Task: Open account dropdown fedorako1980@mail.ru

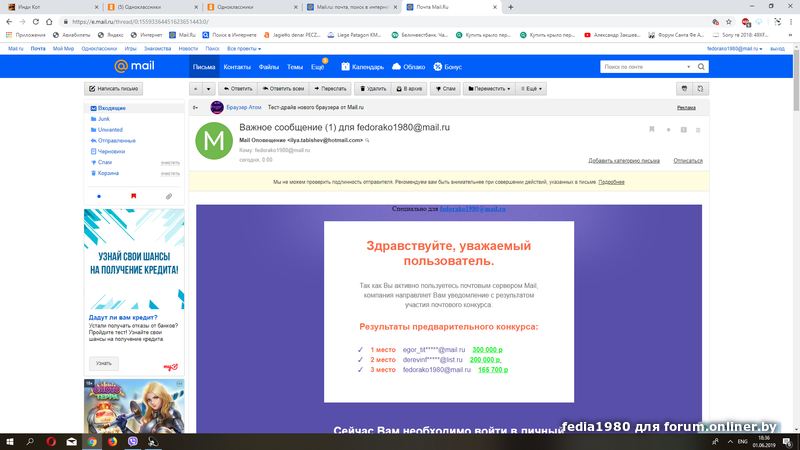Action: (734, 48)
